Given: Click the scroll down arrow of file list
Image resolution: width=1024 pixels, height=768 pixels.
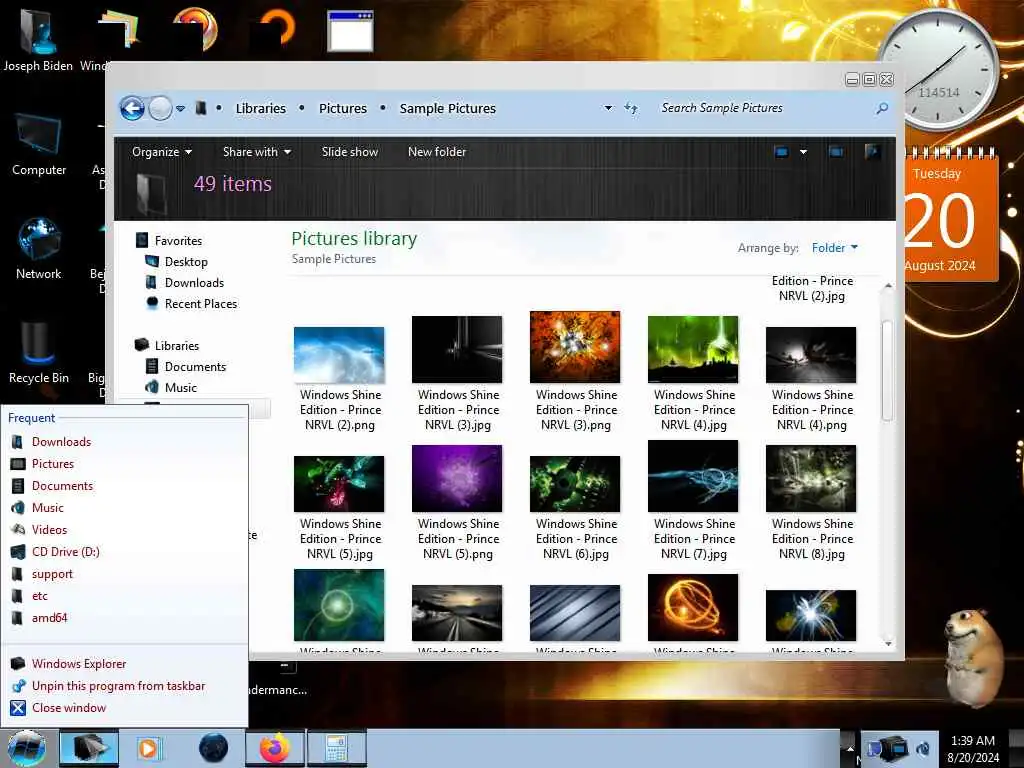Looking at the screenshot, I should click(x=888, y=644).
